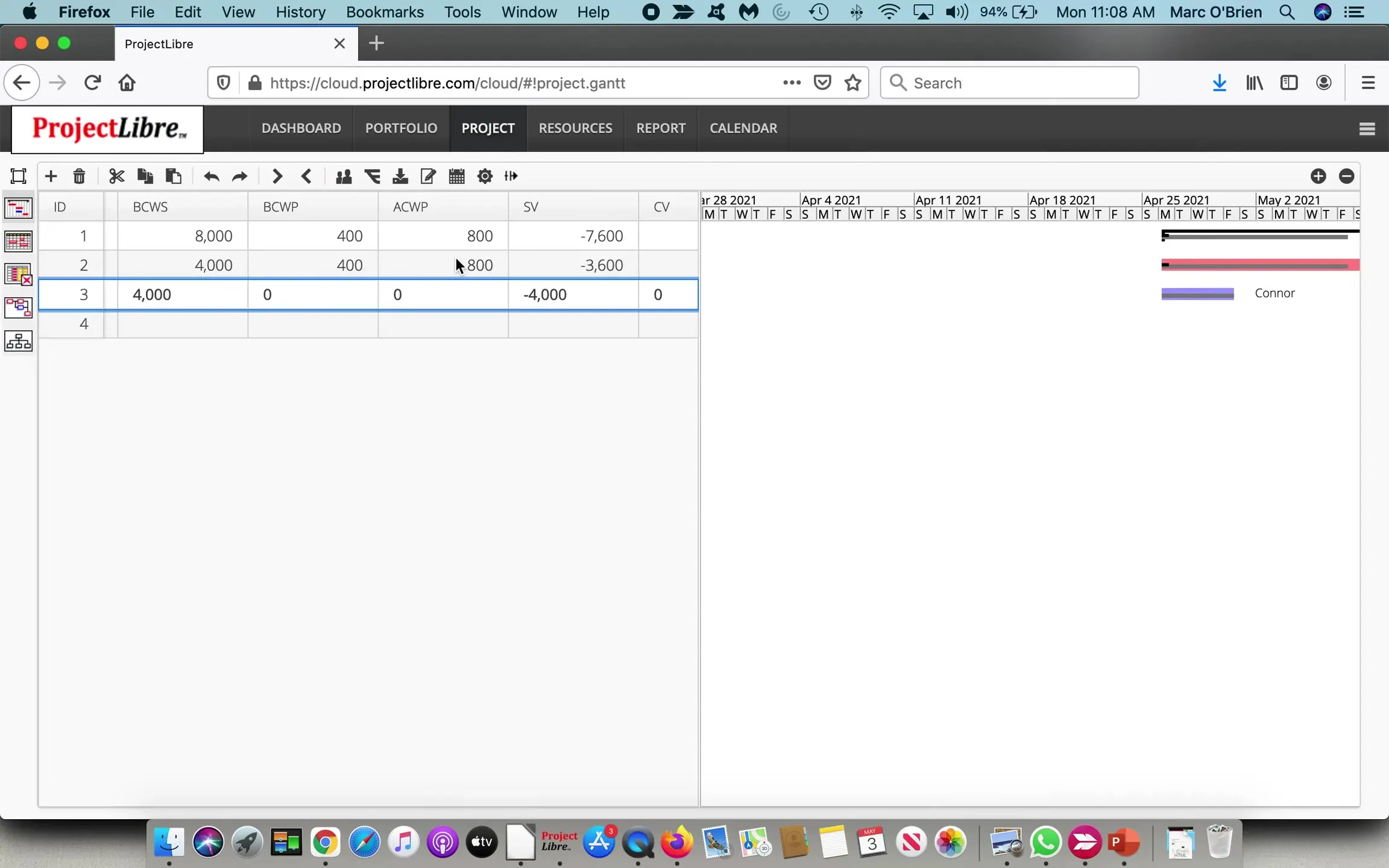
Task: Copy selected task icon
Action: point(145,176)
